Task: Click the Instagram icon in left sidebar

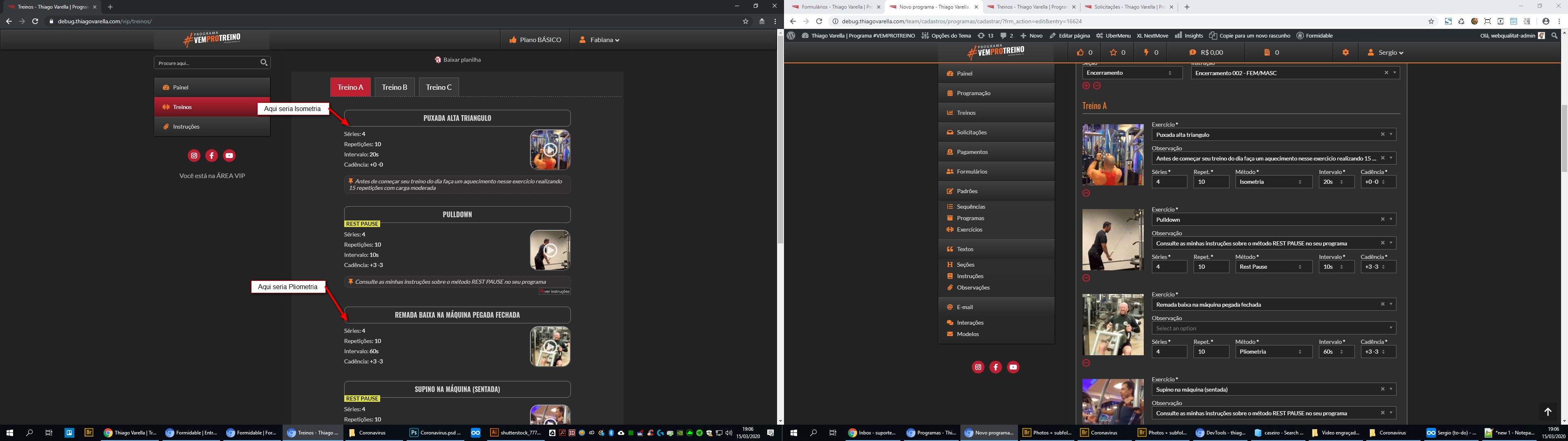Action: coord(194,155)
